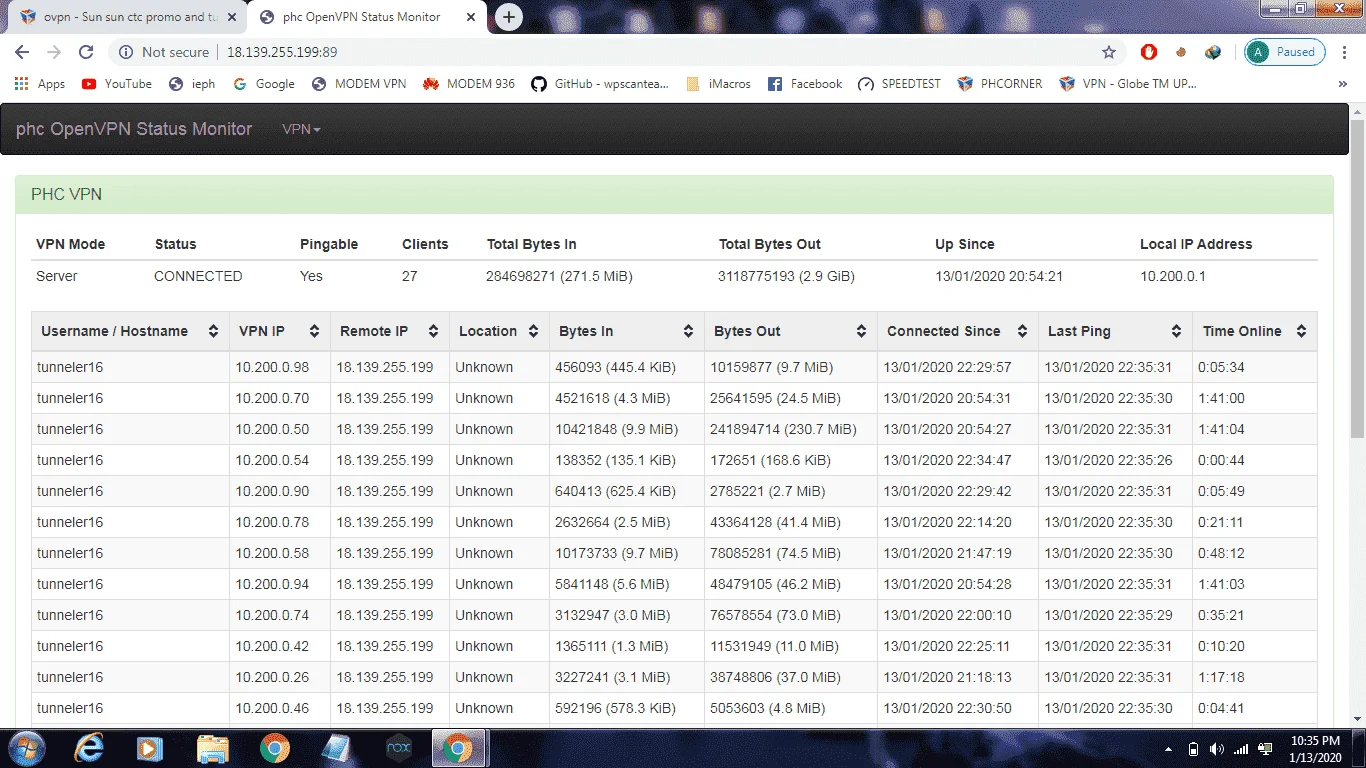Go back with the browser back arrow
Viewport: 1366px width, 768px height.
tap(22, 52)
